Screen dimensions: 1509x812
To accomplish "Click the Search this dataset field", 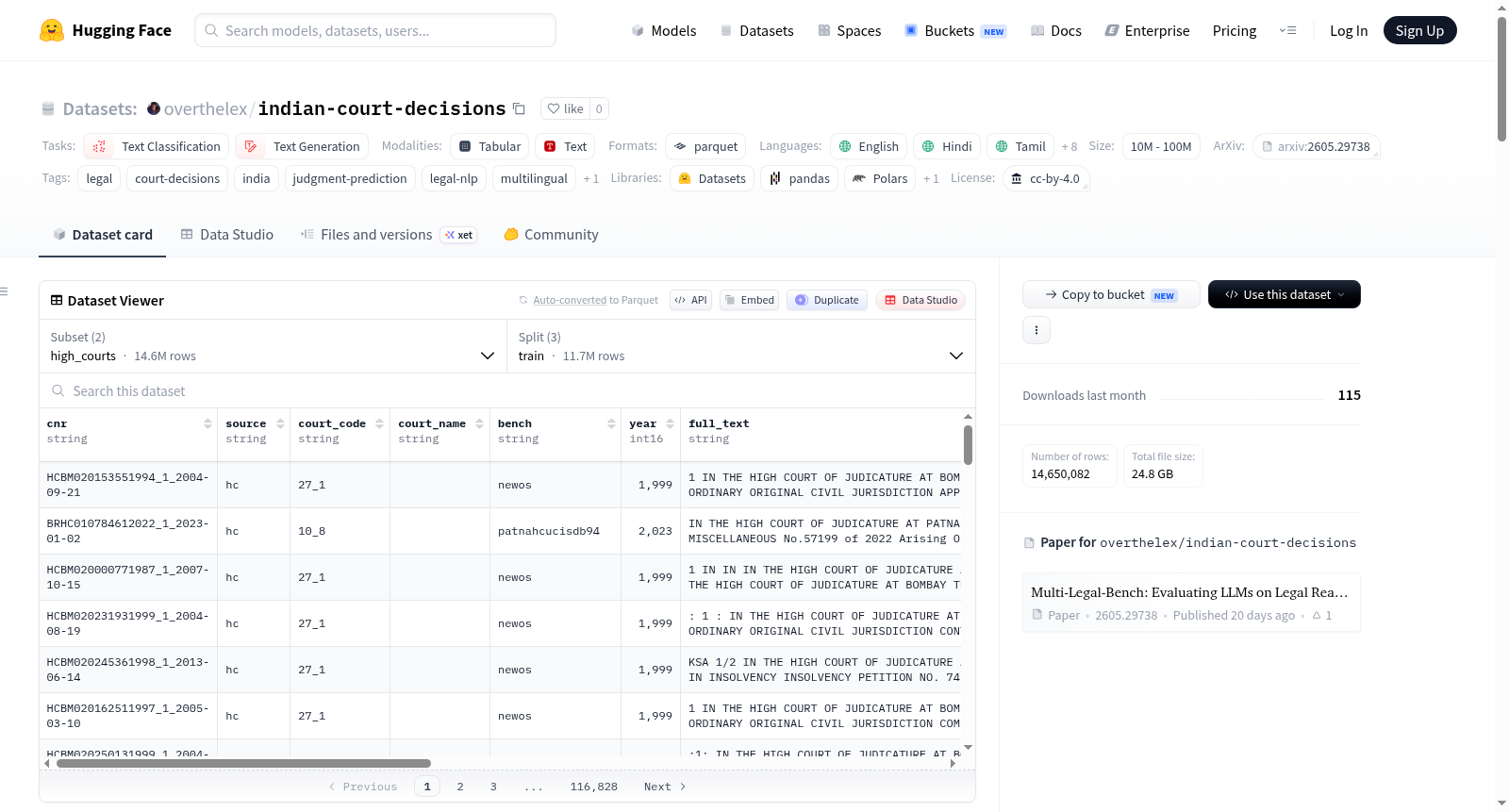I will 507,390.
